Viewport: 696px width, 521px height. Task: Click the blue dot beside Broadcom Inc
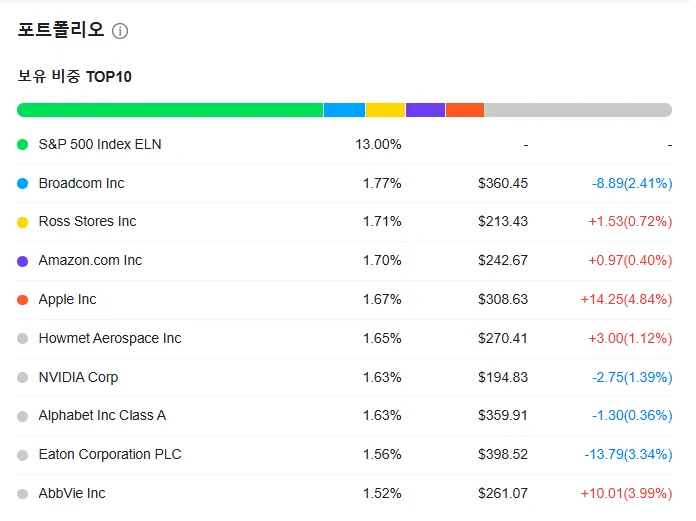[23, 183]
